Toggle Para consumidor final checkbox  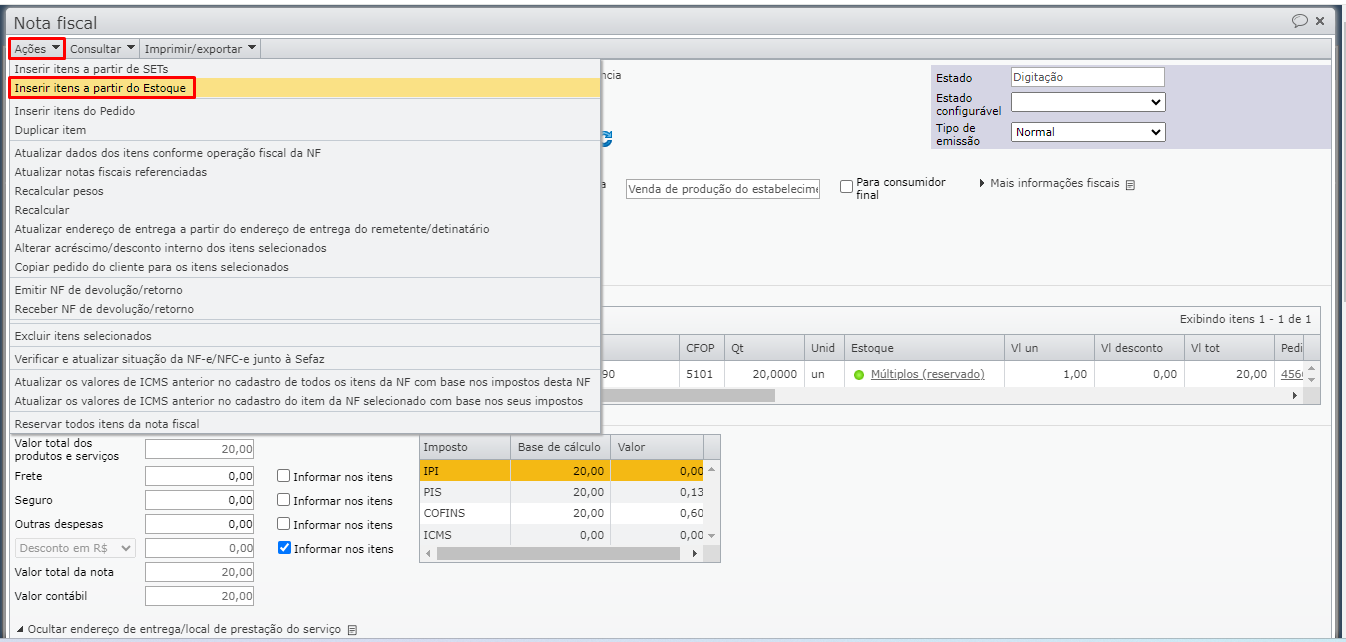[847, 186]
